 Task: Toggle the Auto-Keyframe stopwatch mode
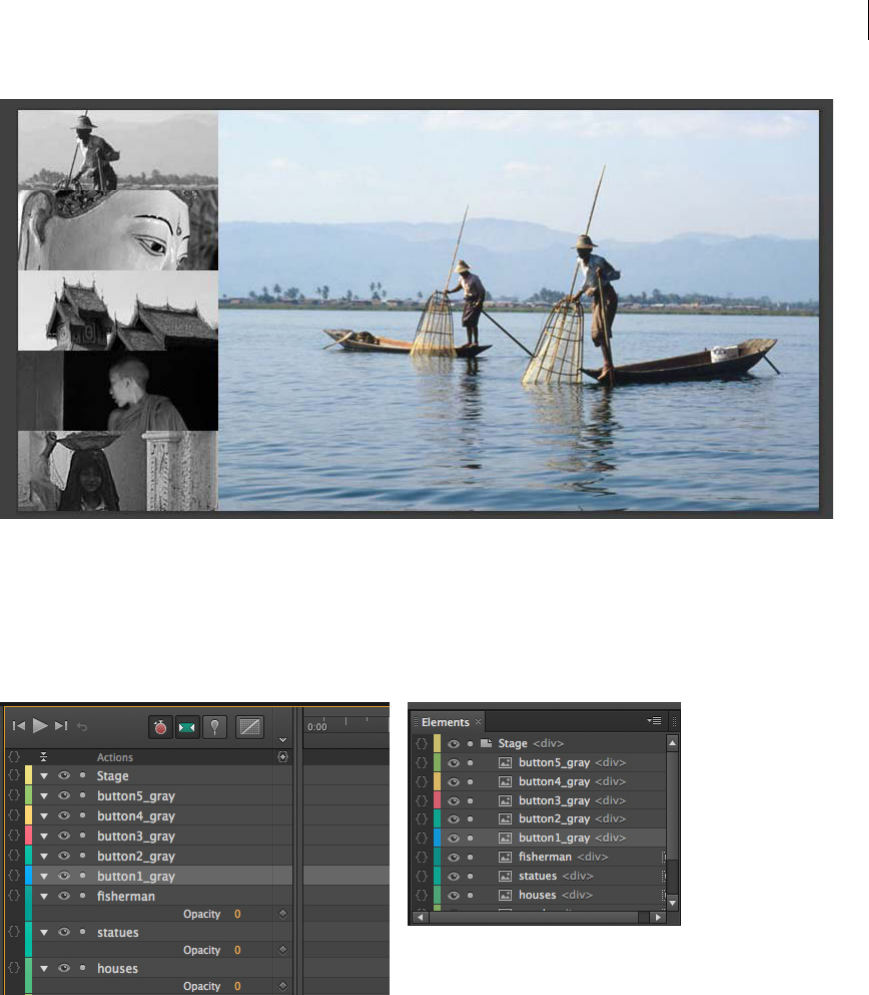[160, 727]
